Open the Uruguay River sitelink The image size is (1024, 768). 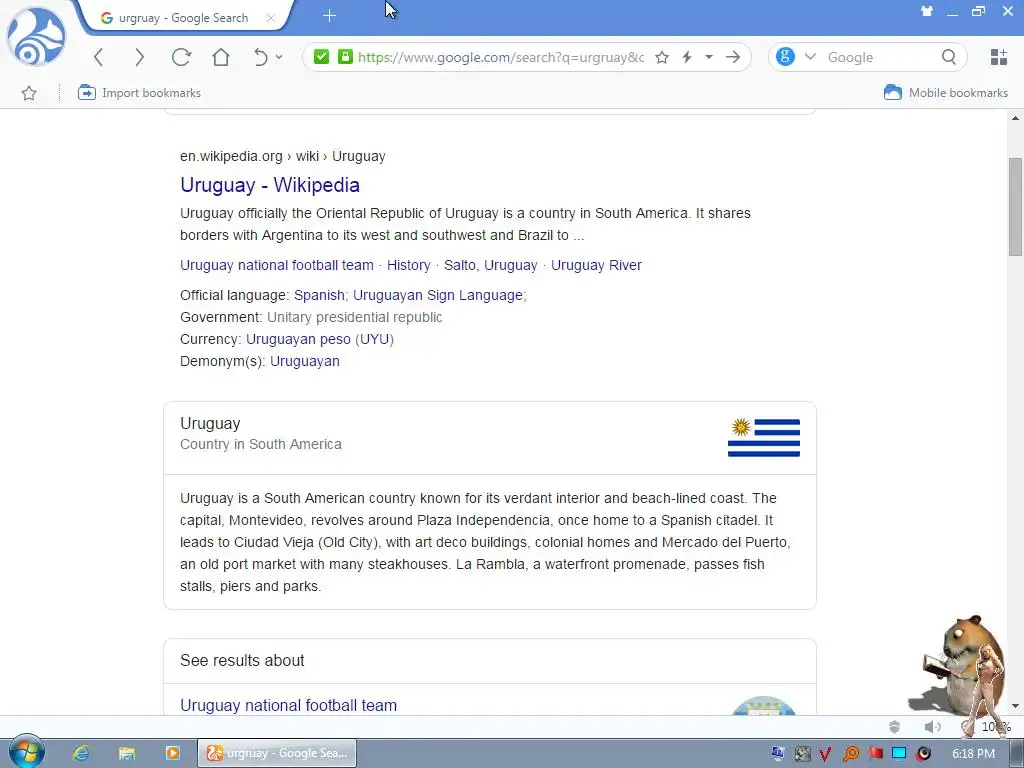point(596,265)
